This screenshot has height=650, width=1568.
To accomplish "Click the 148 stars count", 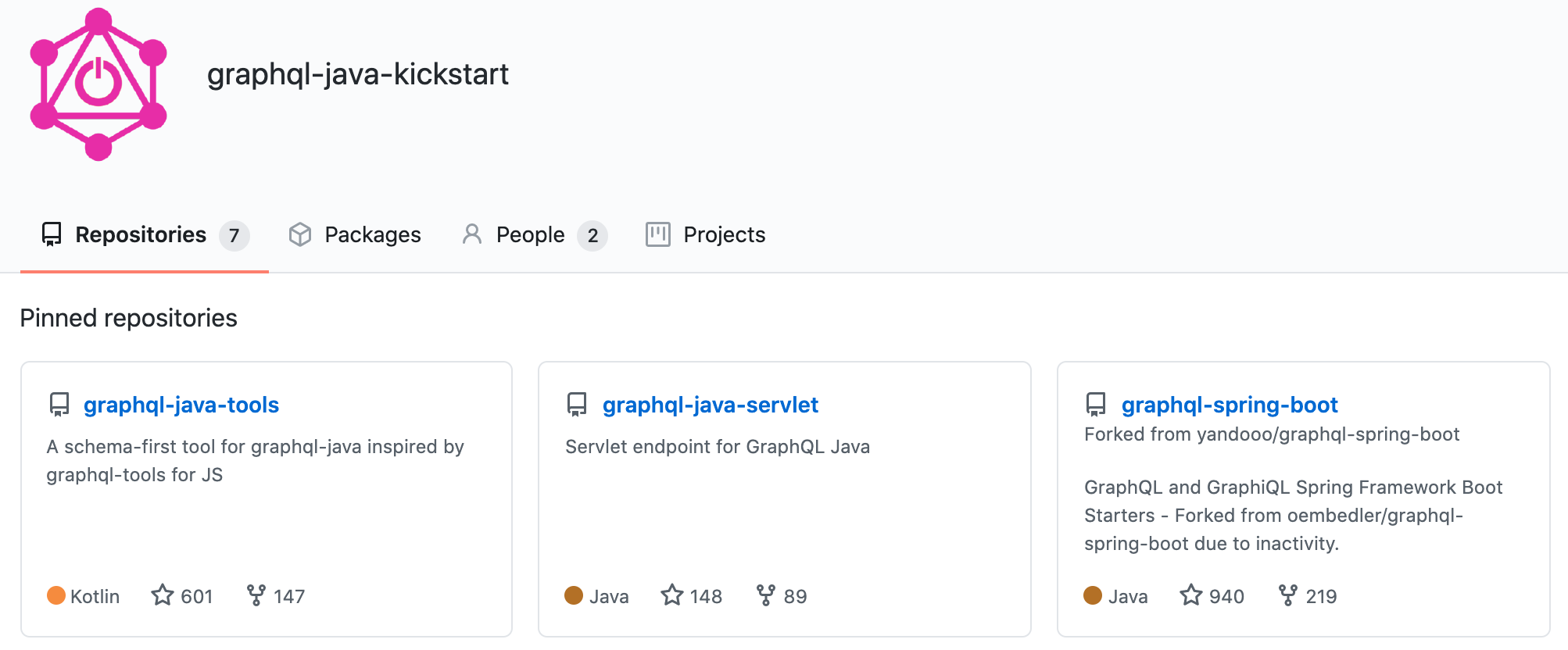I will (706, 597).
